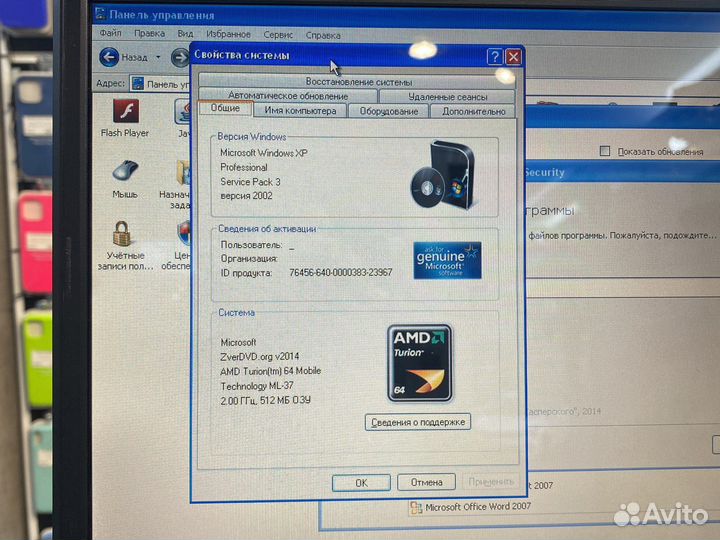Click the product ID 76456-640-0000383-23967
Image resolution: width=720 pixels, height=540 pixels.
[341, 272]
